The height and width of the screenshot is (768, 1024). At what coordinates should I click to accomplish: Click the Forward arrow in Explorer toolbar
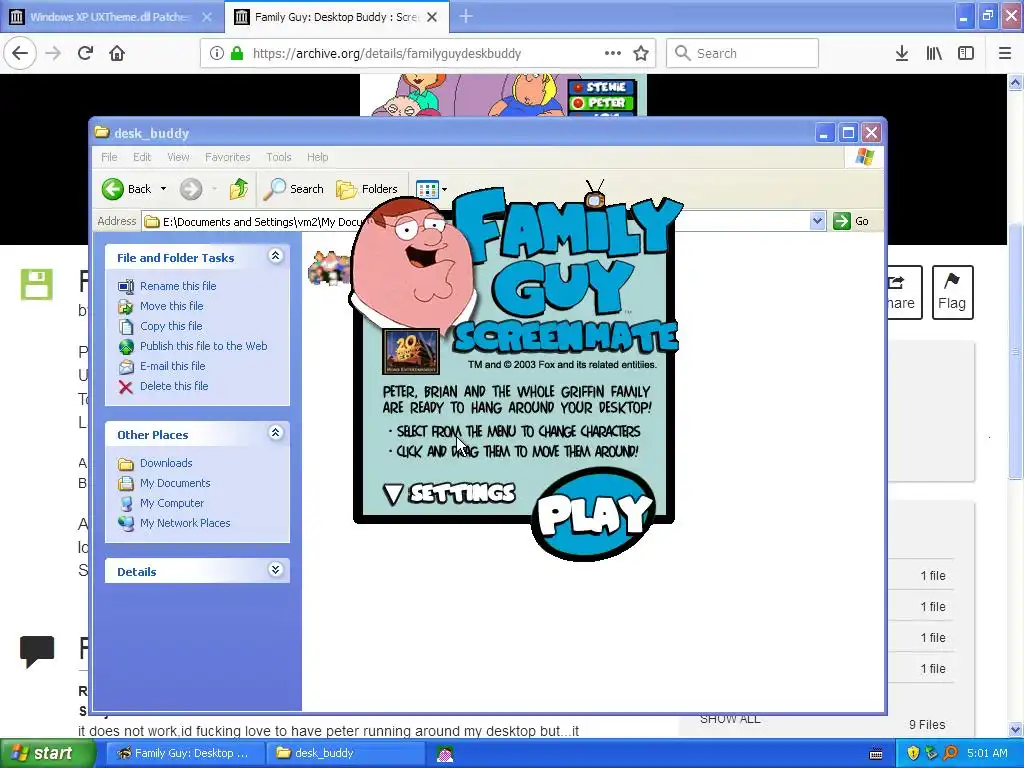tap(191, 189)
